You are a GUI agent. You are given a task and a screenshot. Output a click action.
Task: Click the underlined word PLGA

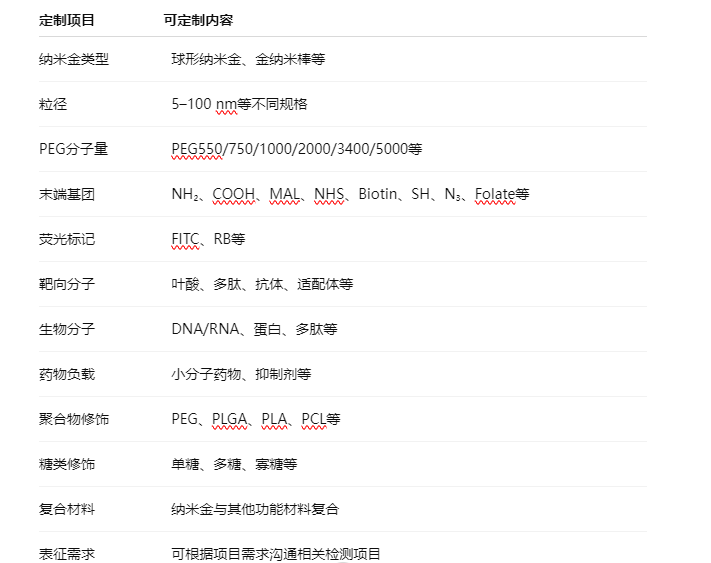(x=229, y=419)
